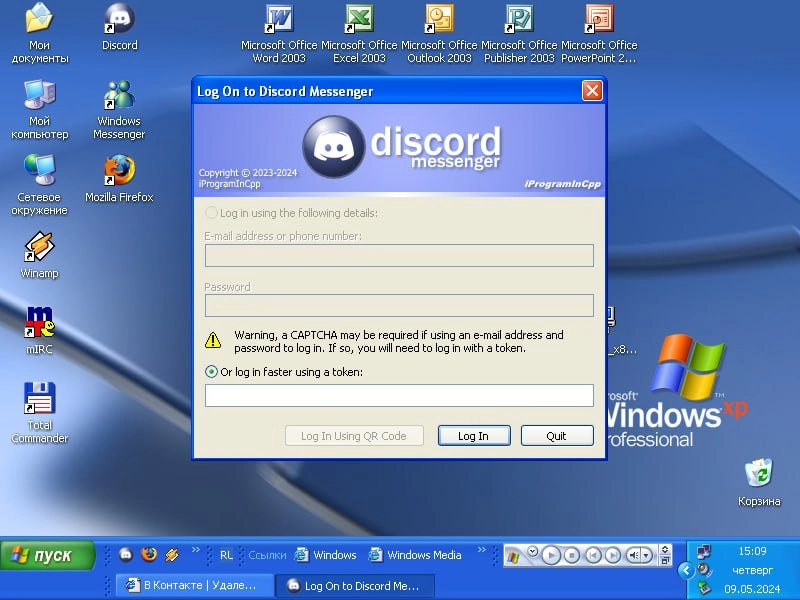
Task: Launch the mIRC desktop icon
Action: point(39,323)
